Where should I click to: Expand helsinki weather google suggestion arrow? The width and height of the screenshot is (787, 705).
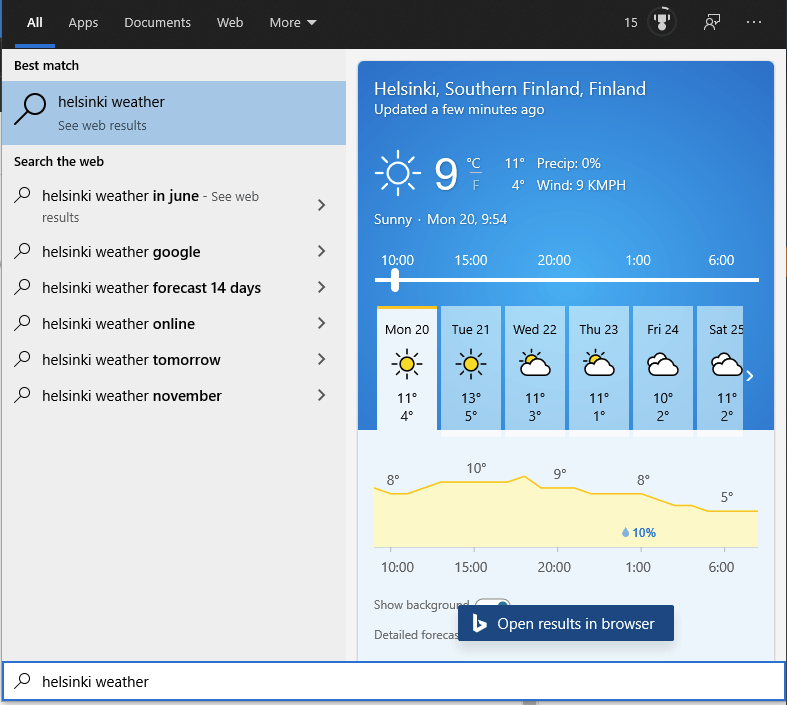[x=322, y=251]
